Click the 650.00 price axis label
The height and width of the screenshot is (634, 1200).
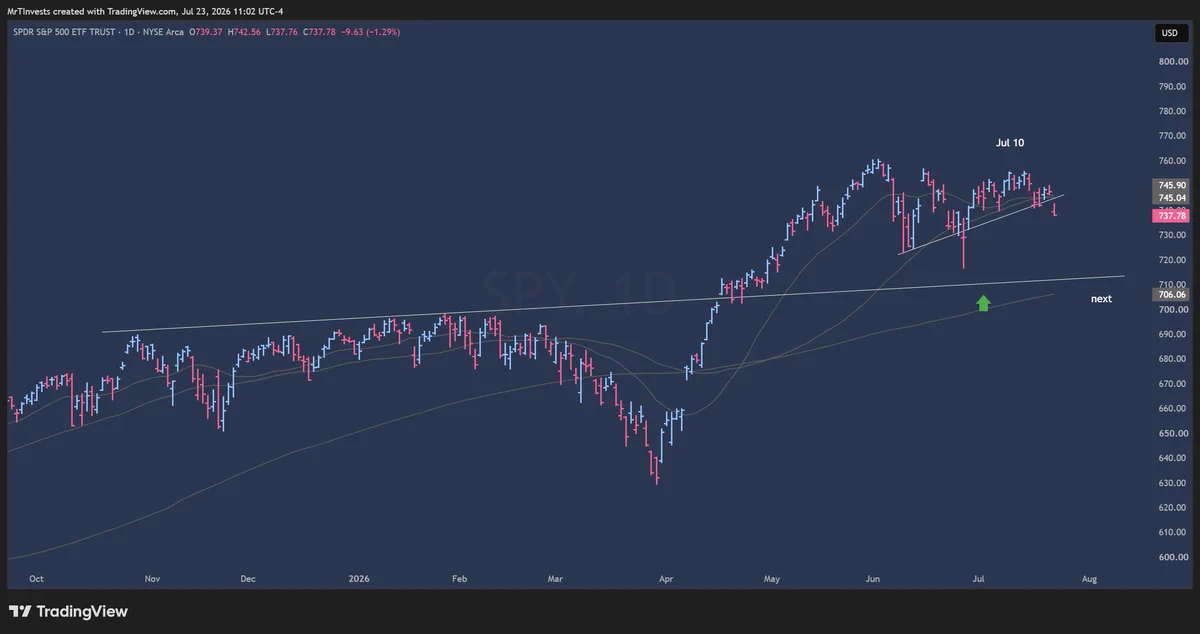point(1173,434)
